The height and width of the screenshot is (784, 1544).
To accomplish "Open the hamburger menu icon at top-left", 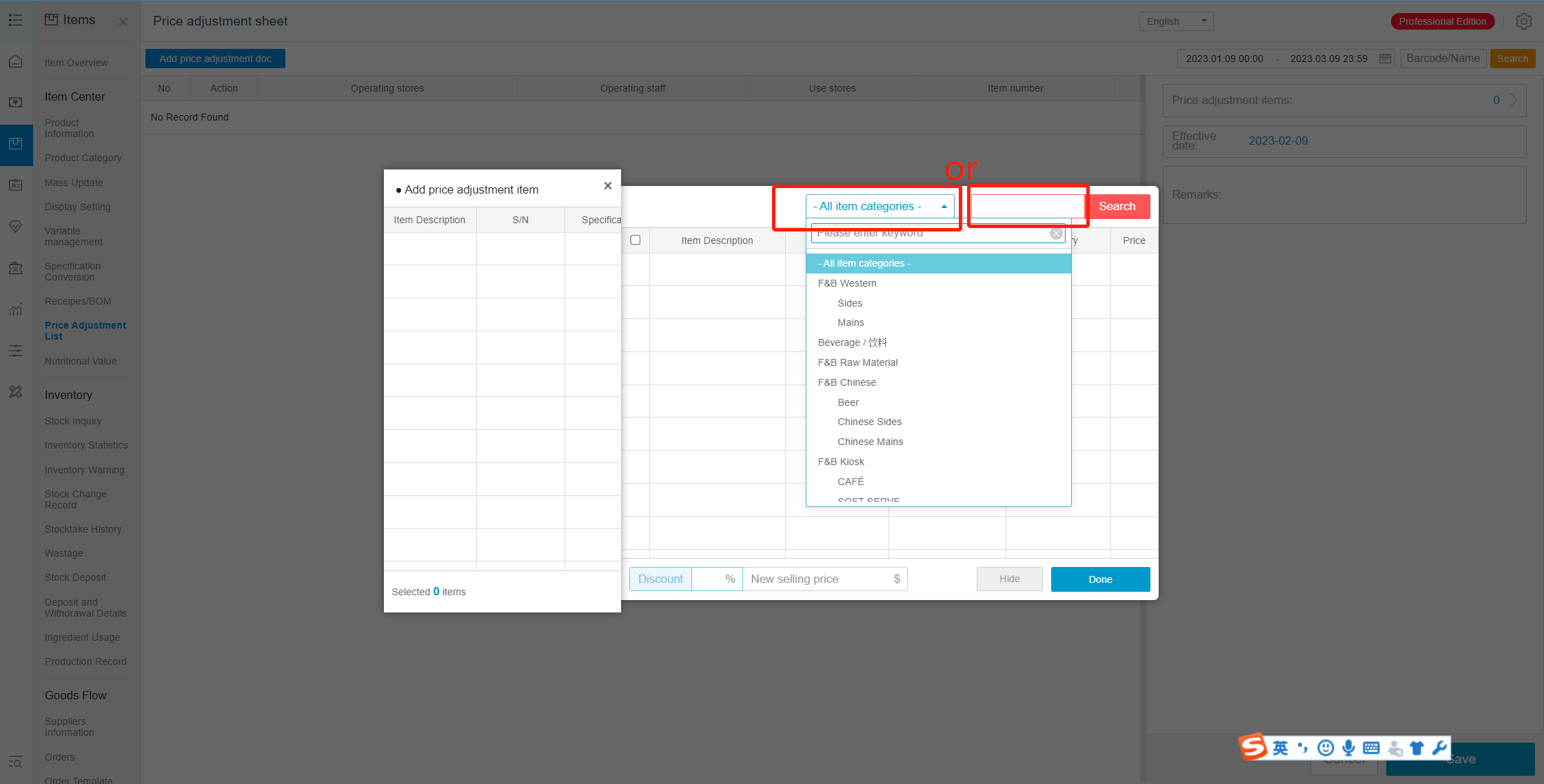I will pyautogui.click(x=15, y=20).
